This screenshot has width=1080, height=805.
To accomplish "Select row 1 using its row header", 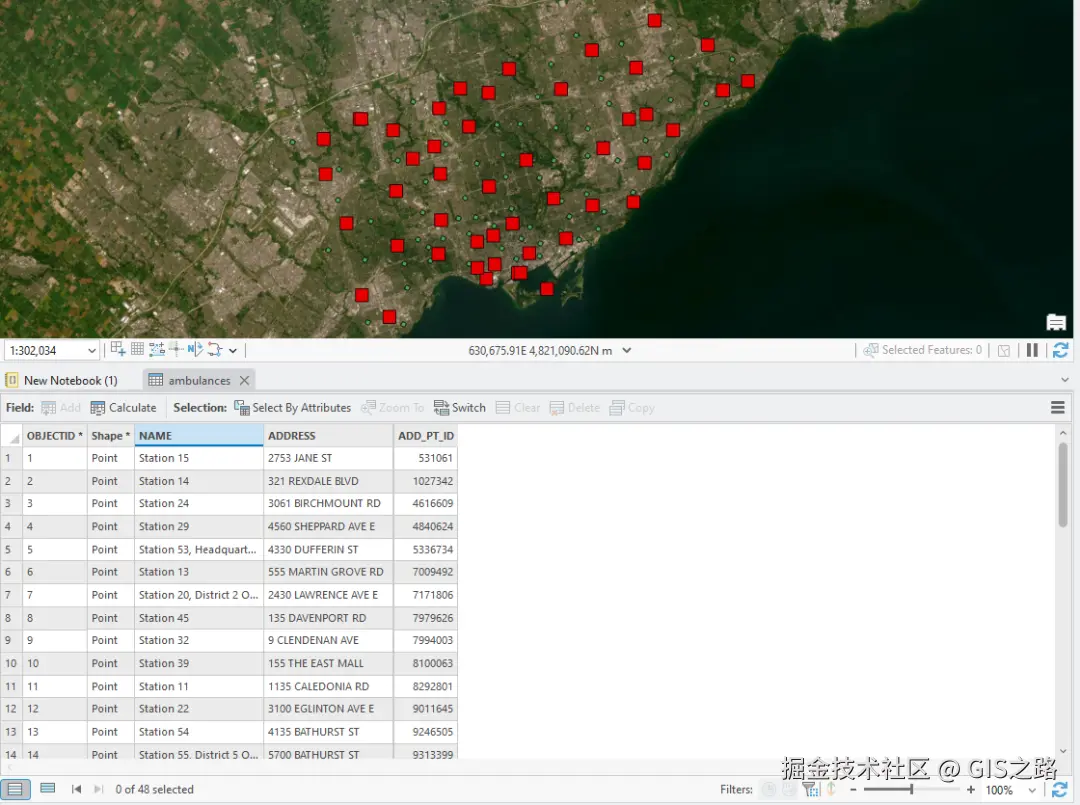I will click(12, 458).
